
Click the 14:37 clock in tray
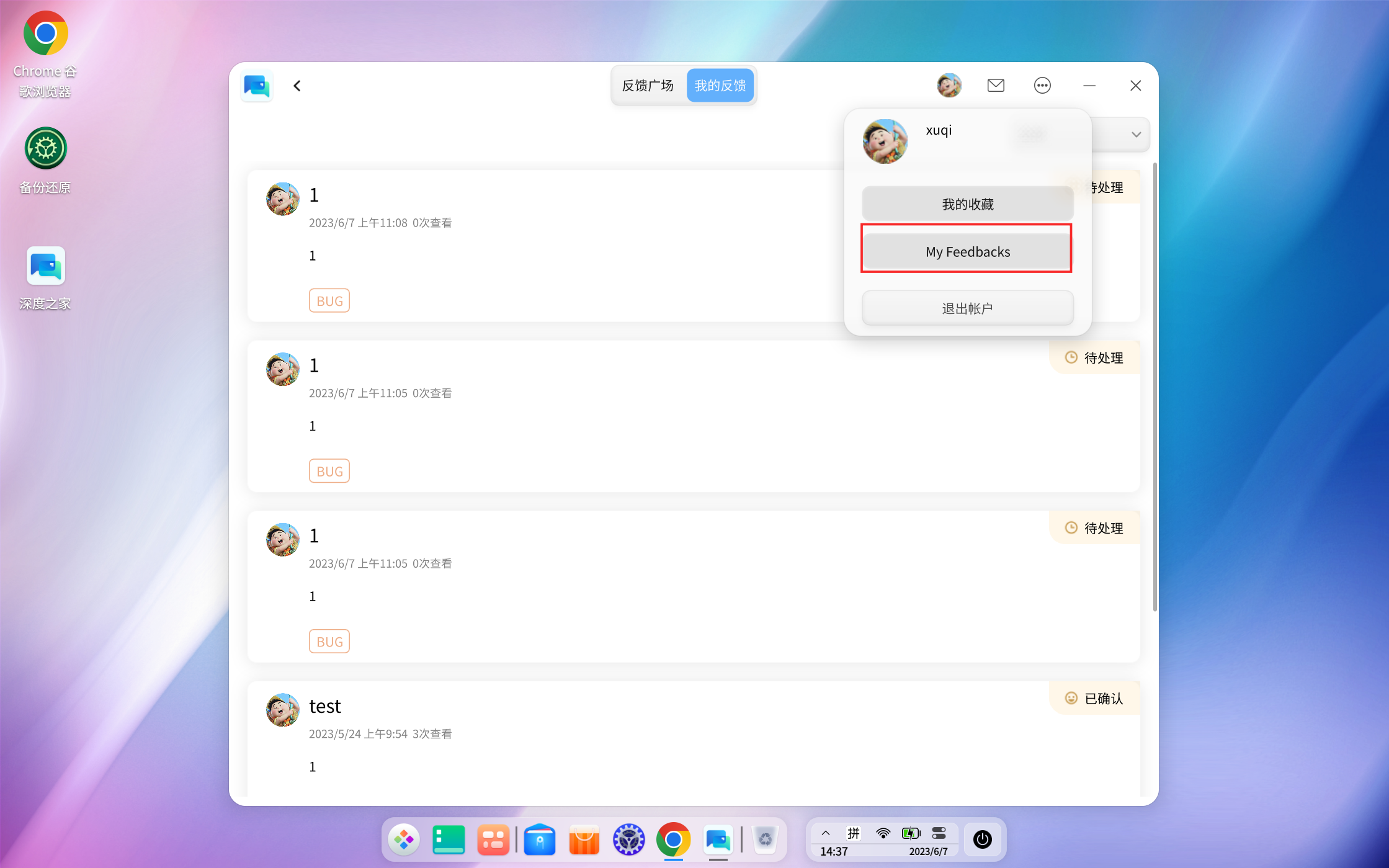click(x=834, y=851)
